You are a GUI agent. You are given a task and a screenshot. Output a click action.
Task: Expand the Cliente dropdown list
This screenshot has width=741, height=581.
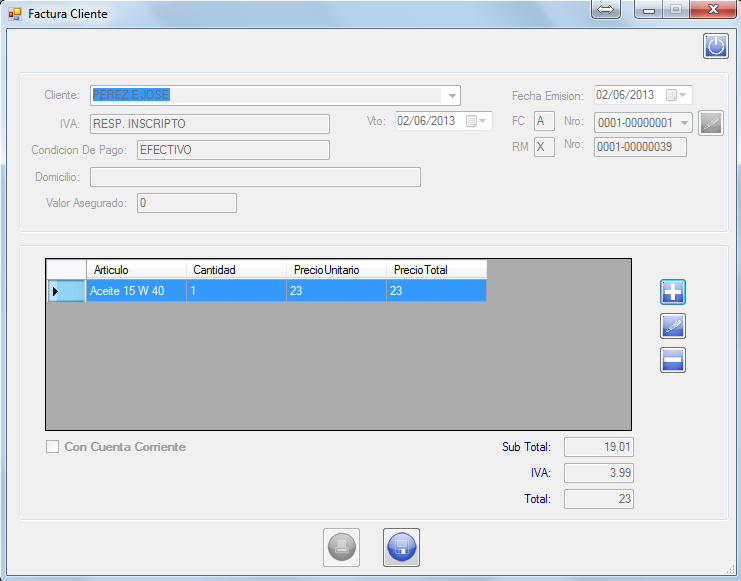click(x=452, y=96)
